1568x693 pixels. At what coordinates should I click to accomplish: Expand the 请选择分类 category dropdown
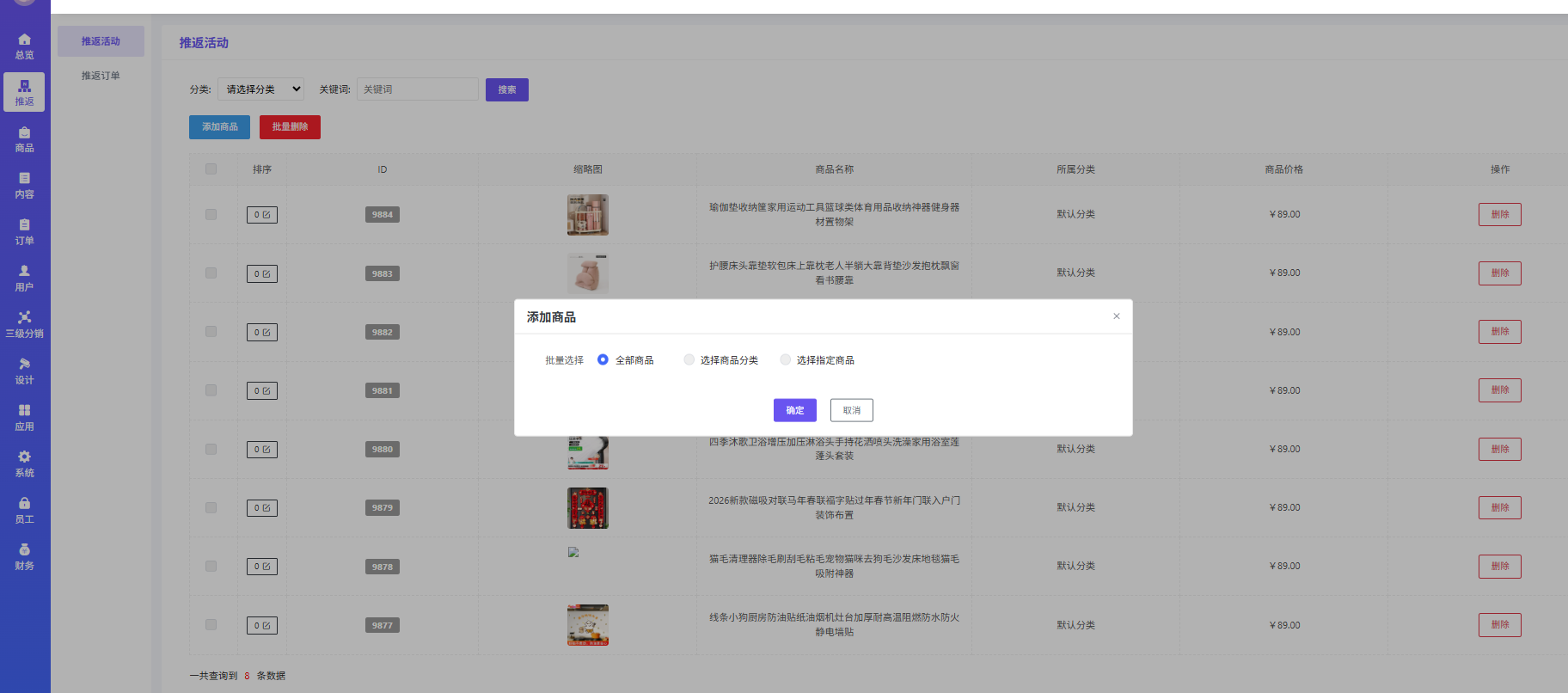(x=260, y=89)
